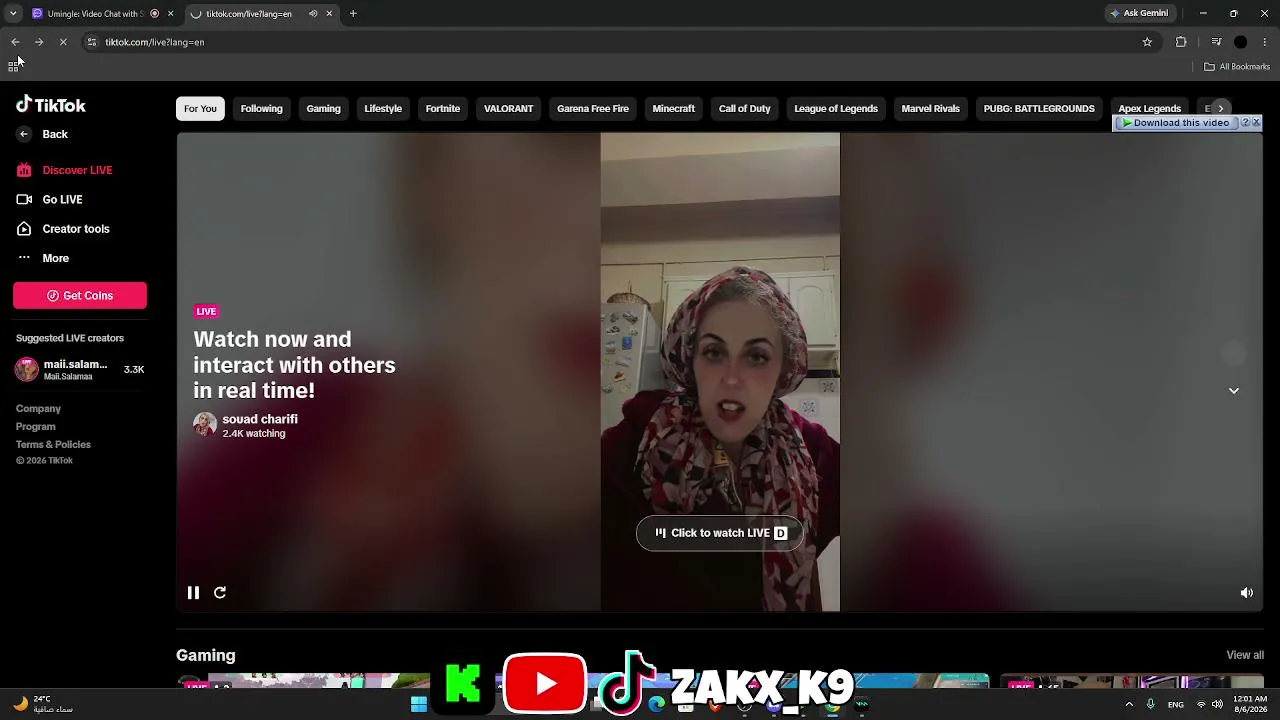Click the souad charifi creator name
The image size is (1280, 720).
(260, 419)
